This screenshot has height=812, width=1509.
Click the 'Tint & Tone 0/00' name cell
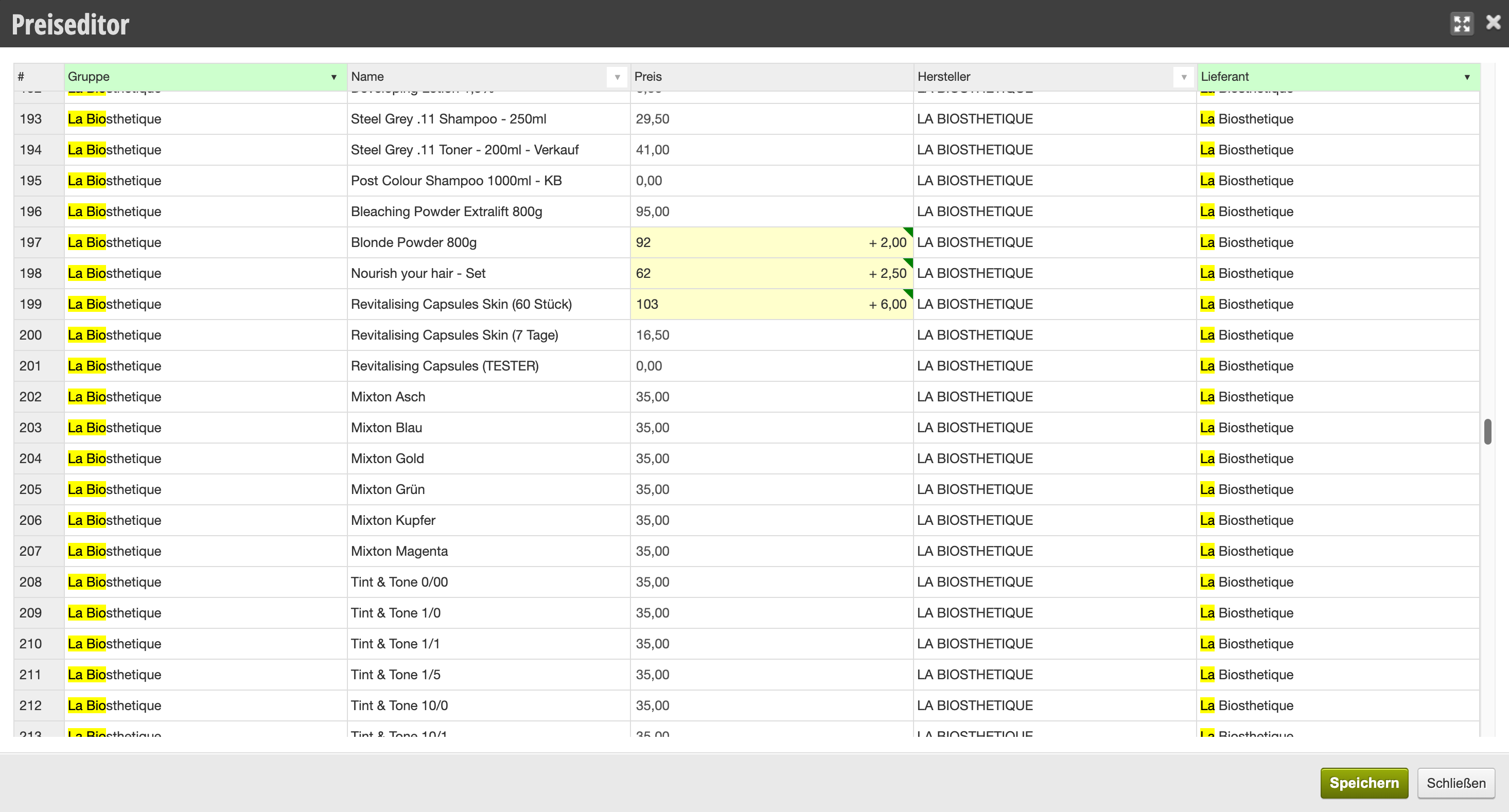click(x=488, y=582)
